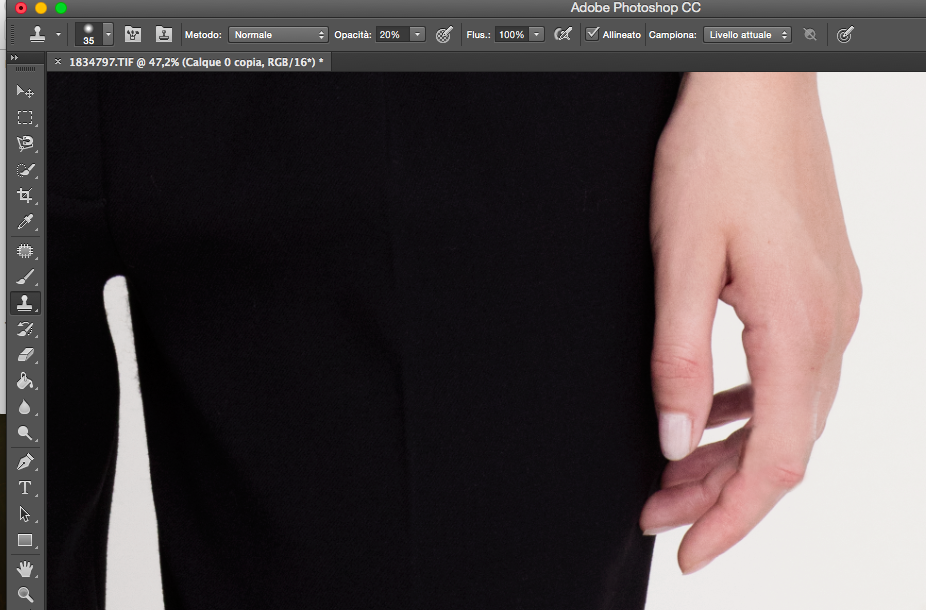Select the Hand tool
Screen dimensions: 926x610
(x=25, y=568)
